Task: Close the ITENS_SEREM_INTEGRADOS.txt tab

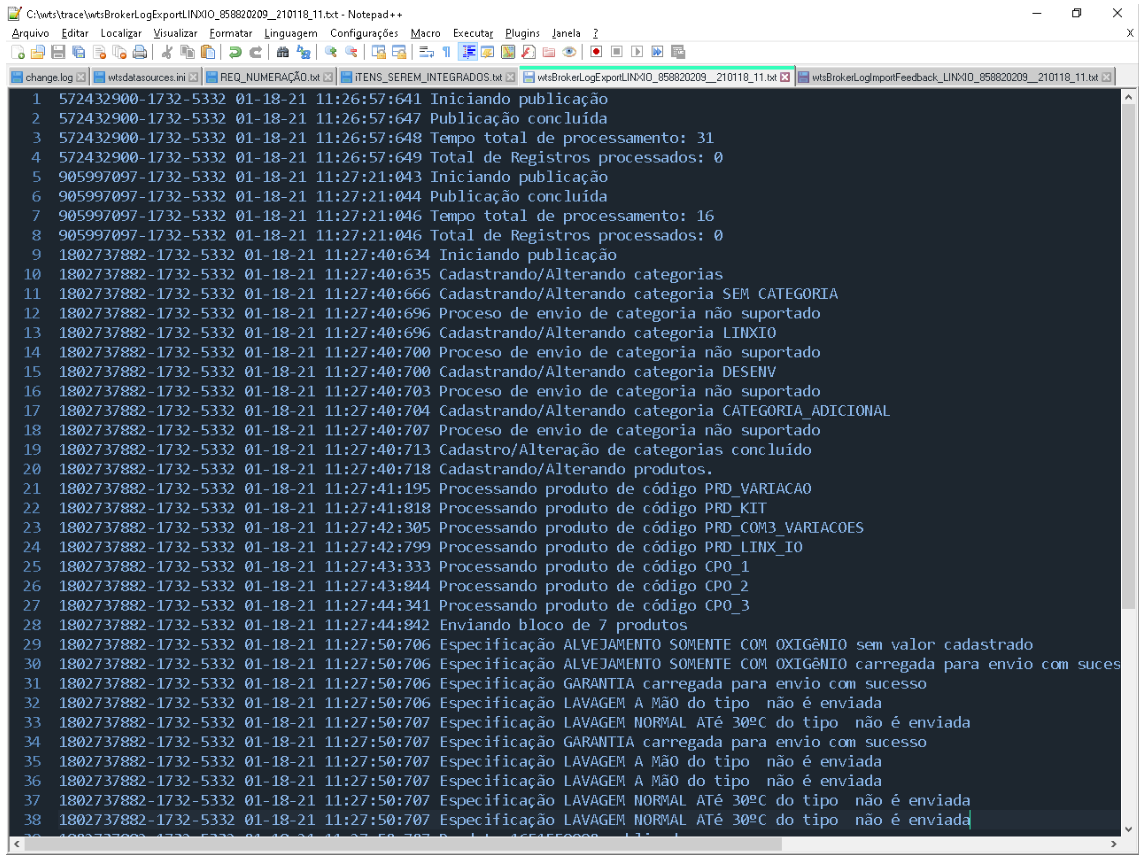Action: point(511,77)
